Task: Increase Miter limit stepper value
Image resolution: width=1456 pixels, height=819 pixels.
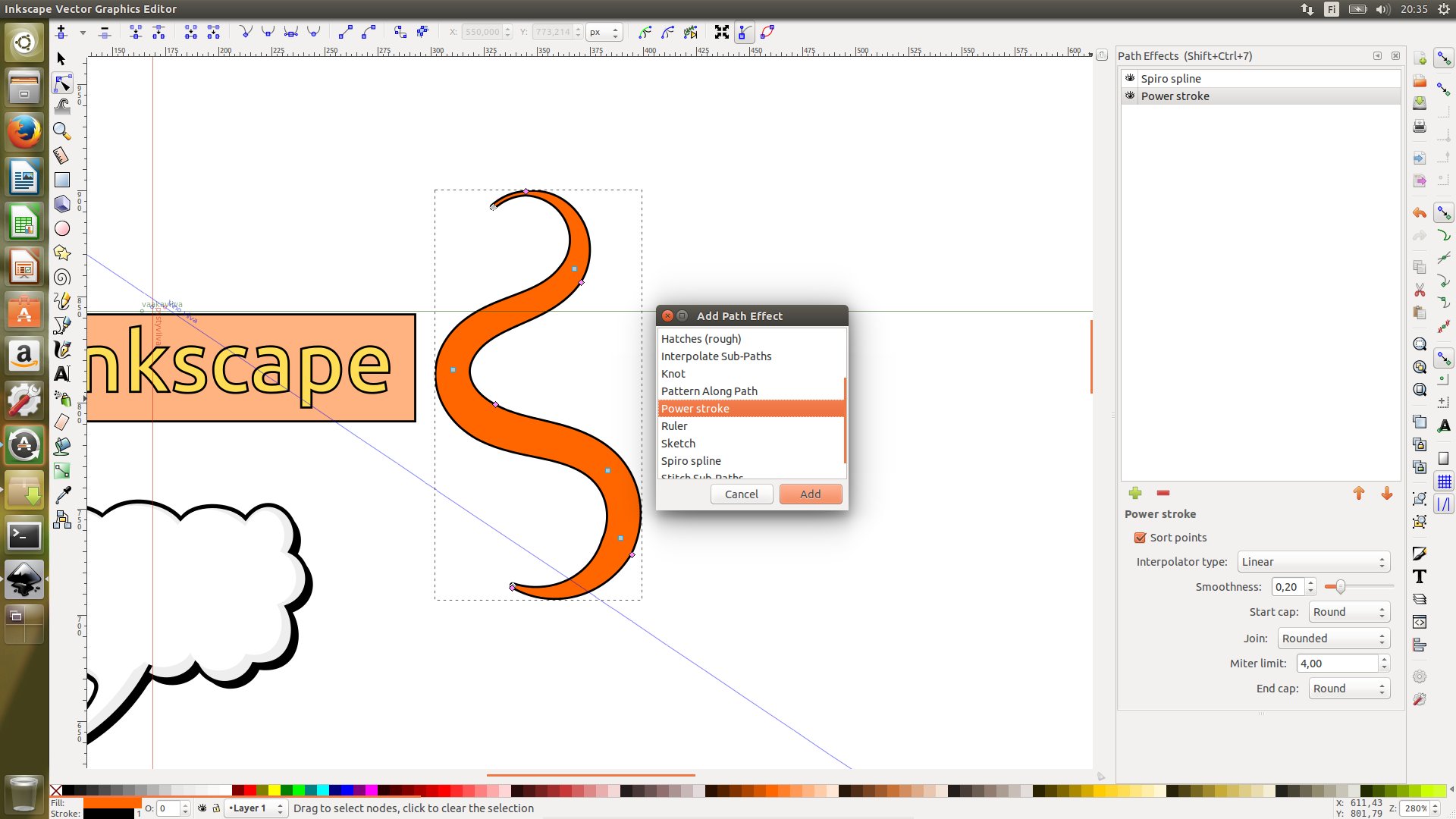Action: tap(1384, 659)
